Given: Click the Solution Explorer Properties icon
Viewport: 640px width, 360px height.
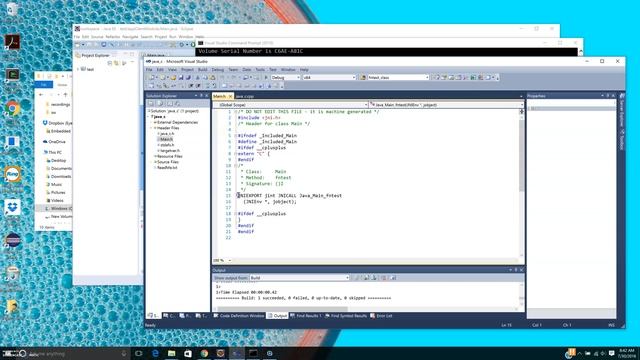Looking at the screenshot, I should pos(151,104).
